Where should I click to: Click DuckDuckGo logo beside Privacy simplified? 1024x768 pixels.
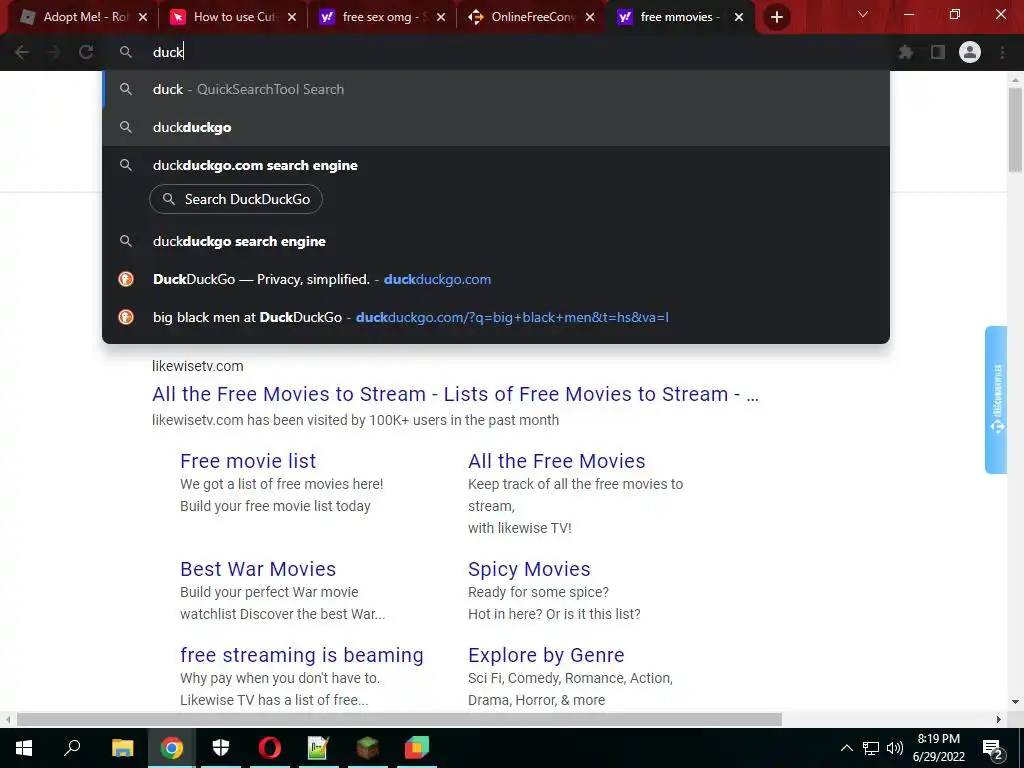coord(126,279)
